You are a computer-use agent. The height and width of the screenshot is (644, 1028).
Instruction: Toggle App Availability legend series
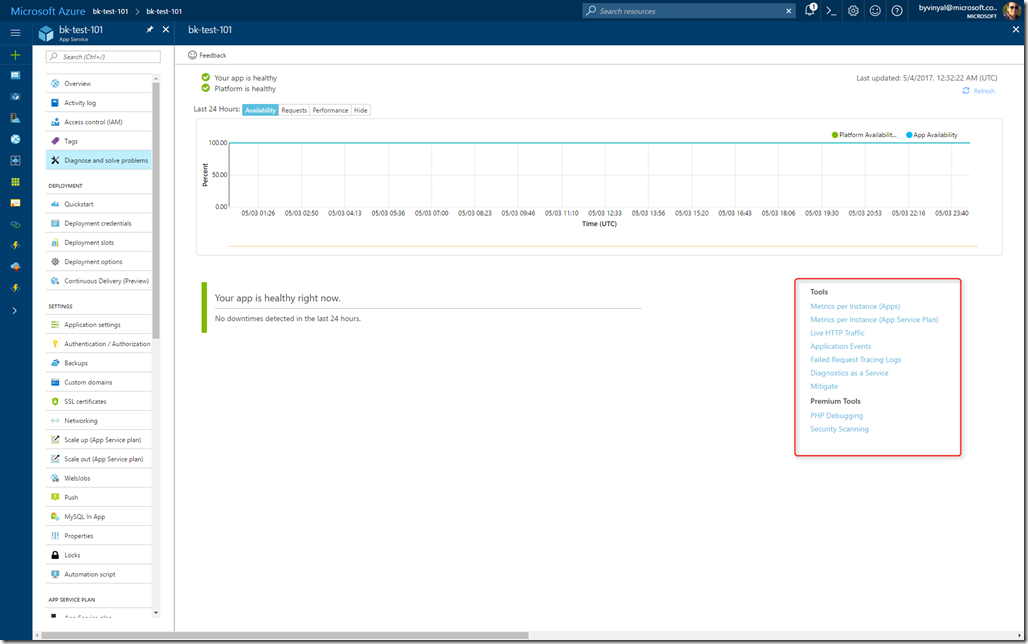[x=931, y=134]
